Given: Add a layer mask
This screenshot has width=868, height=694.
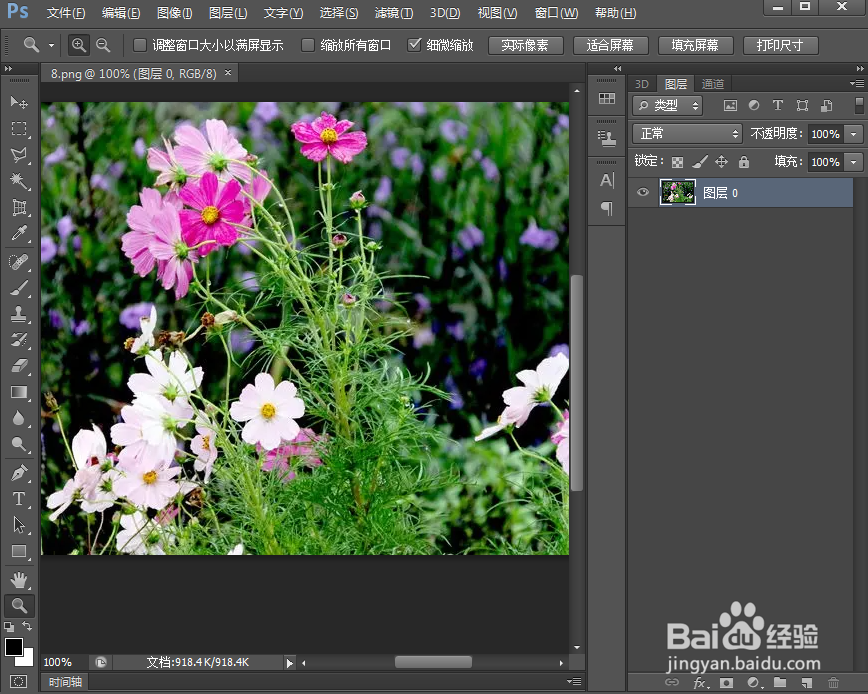Looking at the screenshot, I should [726, 683].
